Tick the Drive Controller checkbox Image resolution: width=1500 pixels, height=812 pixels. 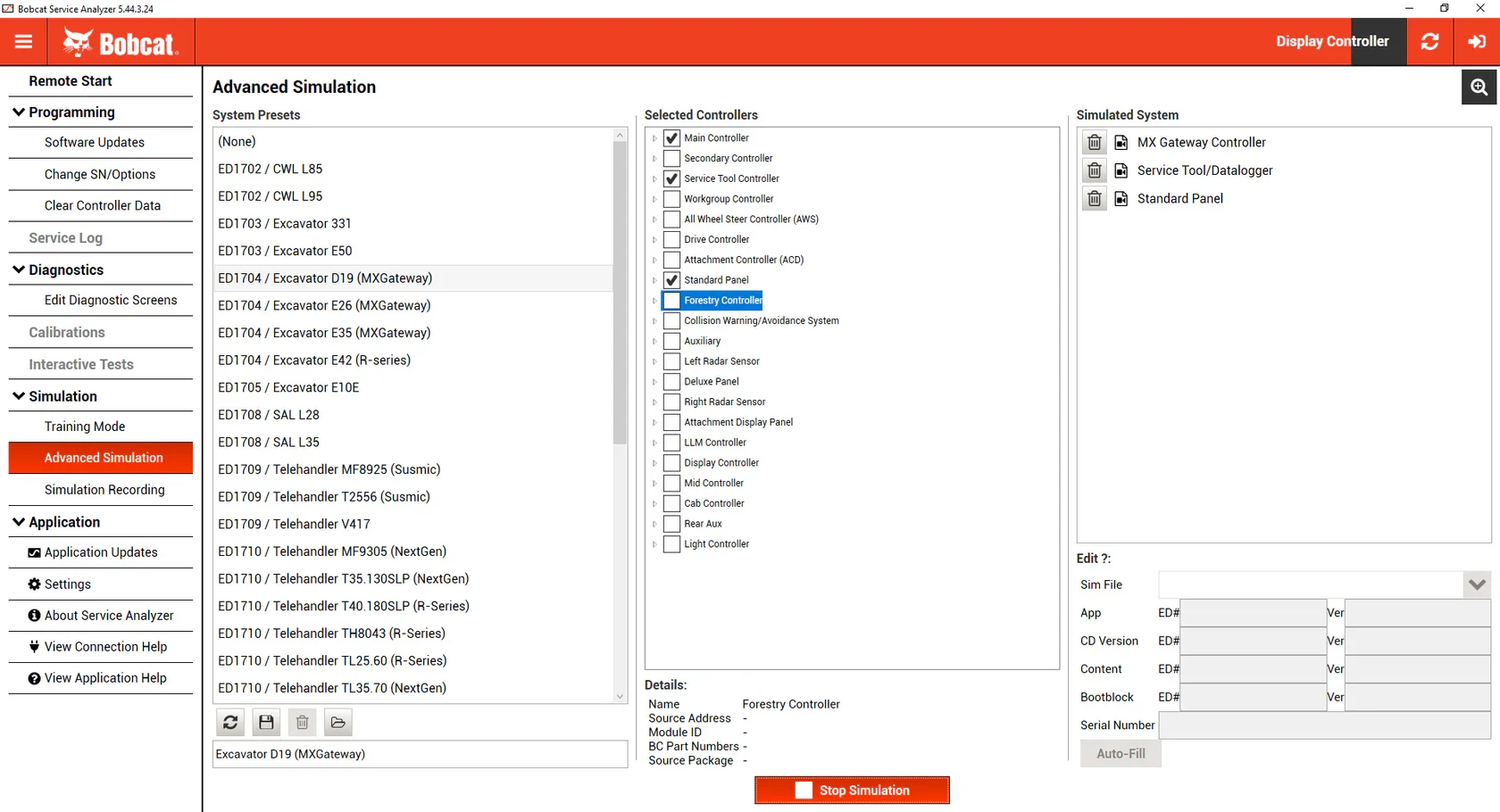point(672,240)
